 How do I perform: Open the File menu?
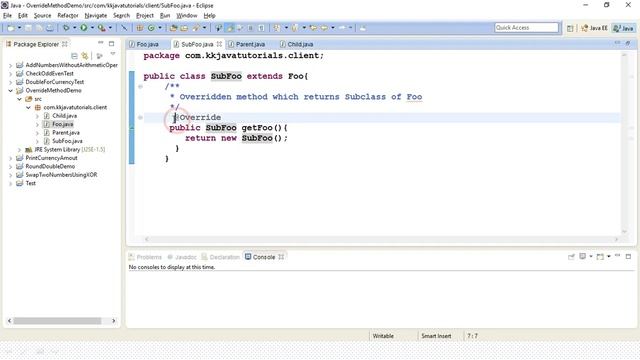[7, 16]
